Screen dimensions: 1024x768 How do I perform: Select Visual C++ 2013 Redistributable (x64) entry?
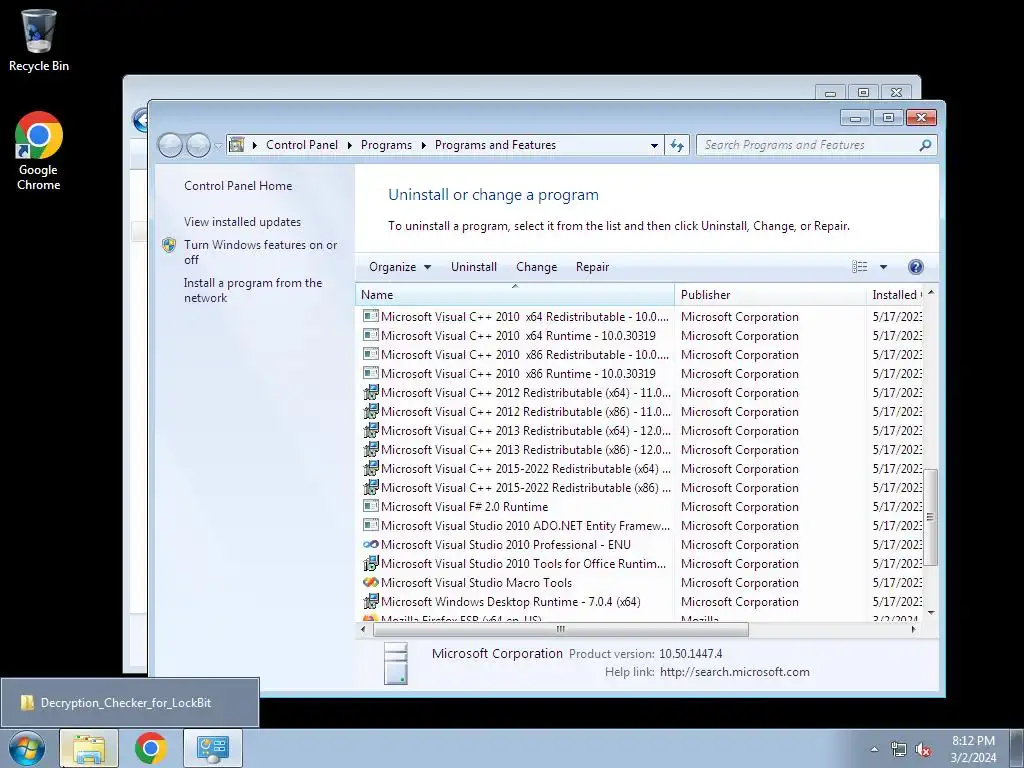pyautogui.click(x=515, y=430)
